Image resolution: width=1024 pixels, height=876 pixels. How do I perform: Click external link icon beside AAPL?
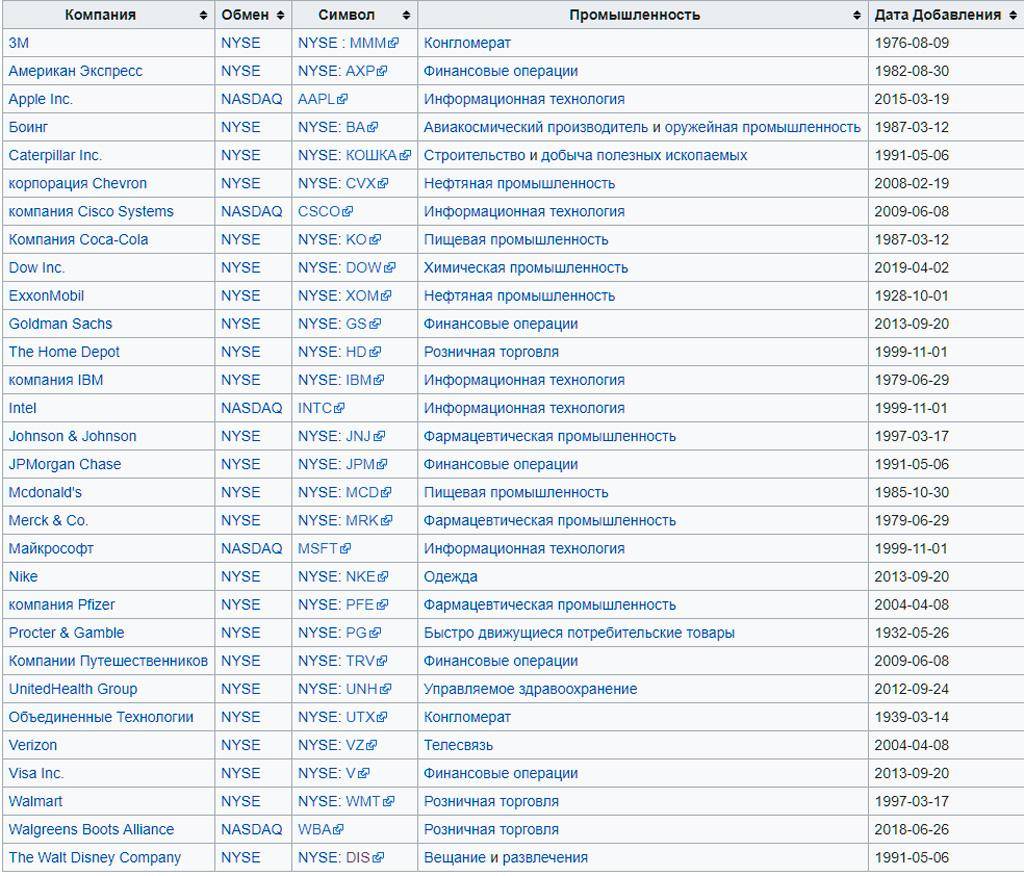343,100
